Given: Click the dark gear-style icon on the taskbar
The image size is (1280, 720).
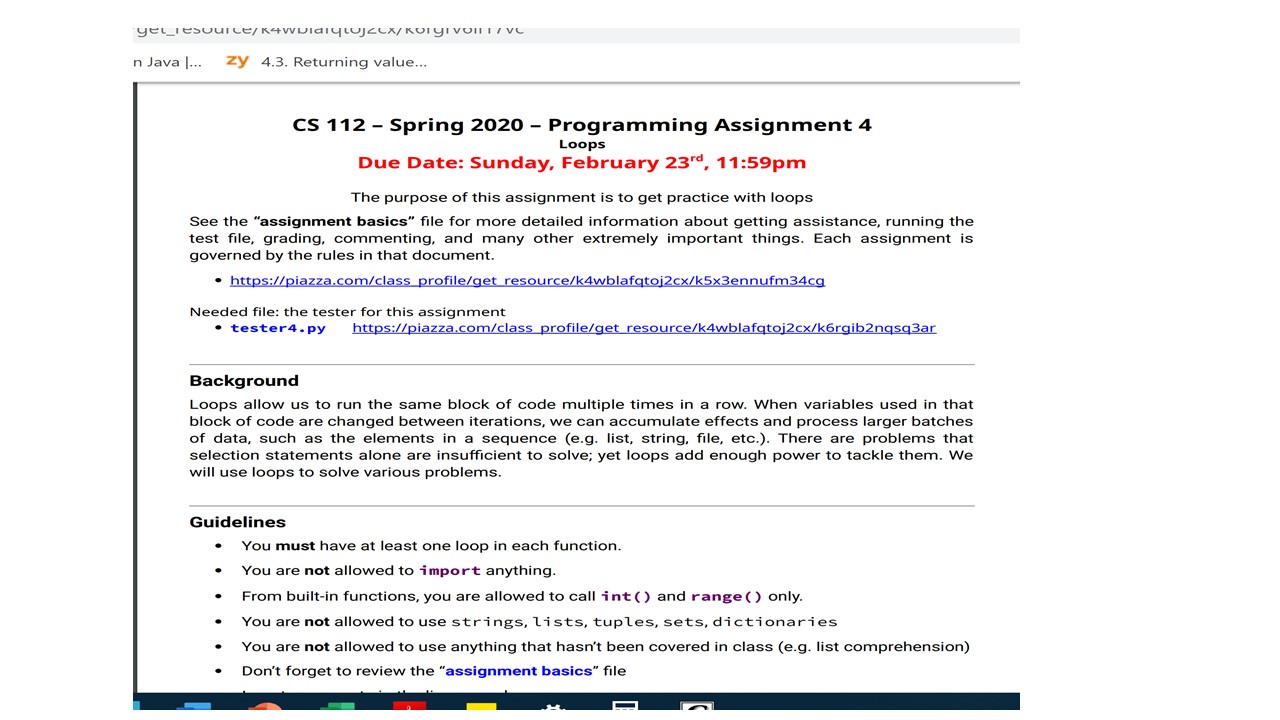Looking at the screenshot, I should (553, 708).
